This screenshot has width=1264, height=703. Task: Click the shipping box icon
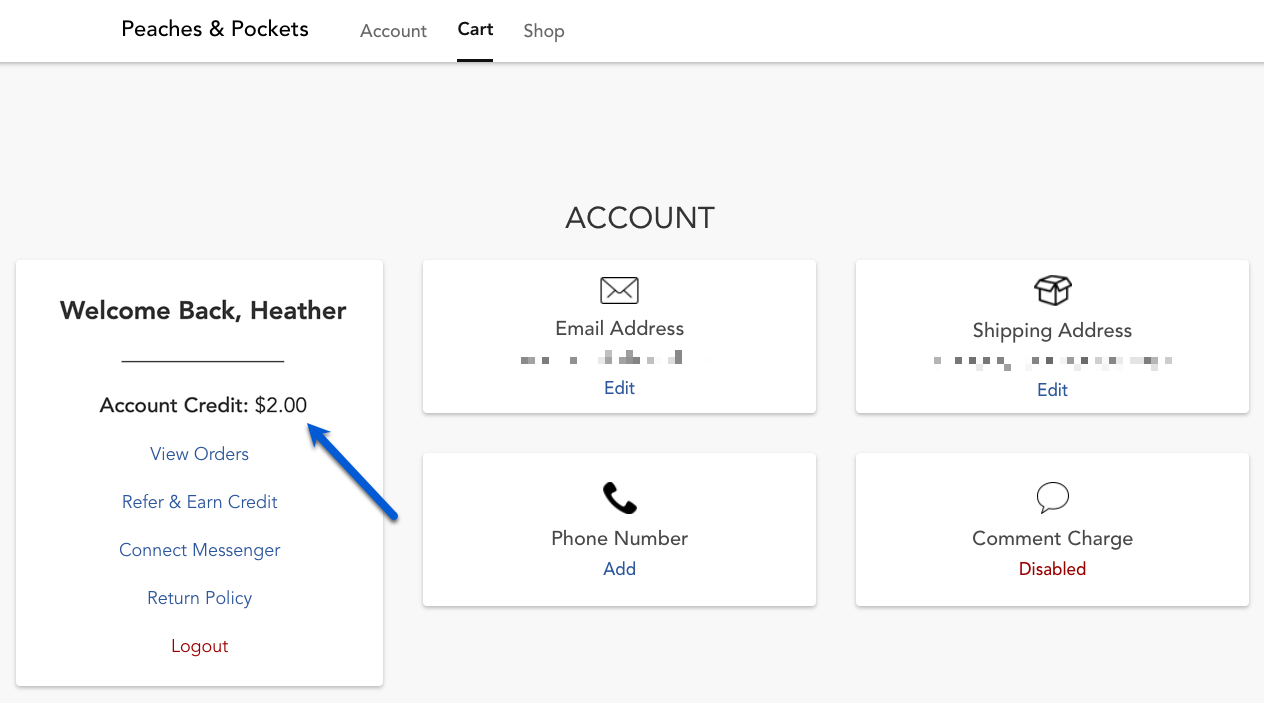(x=1052, y=291)
